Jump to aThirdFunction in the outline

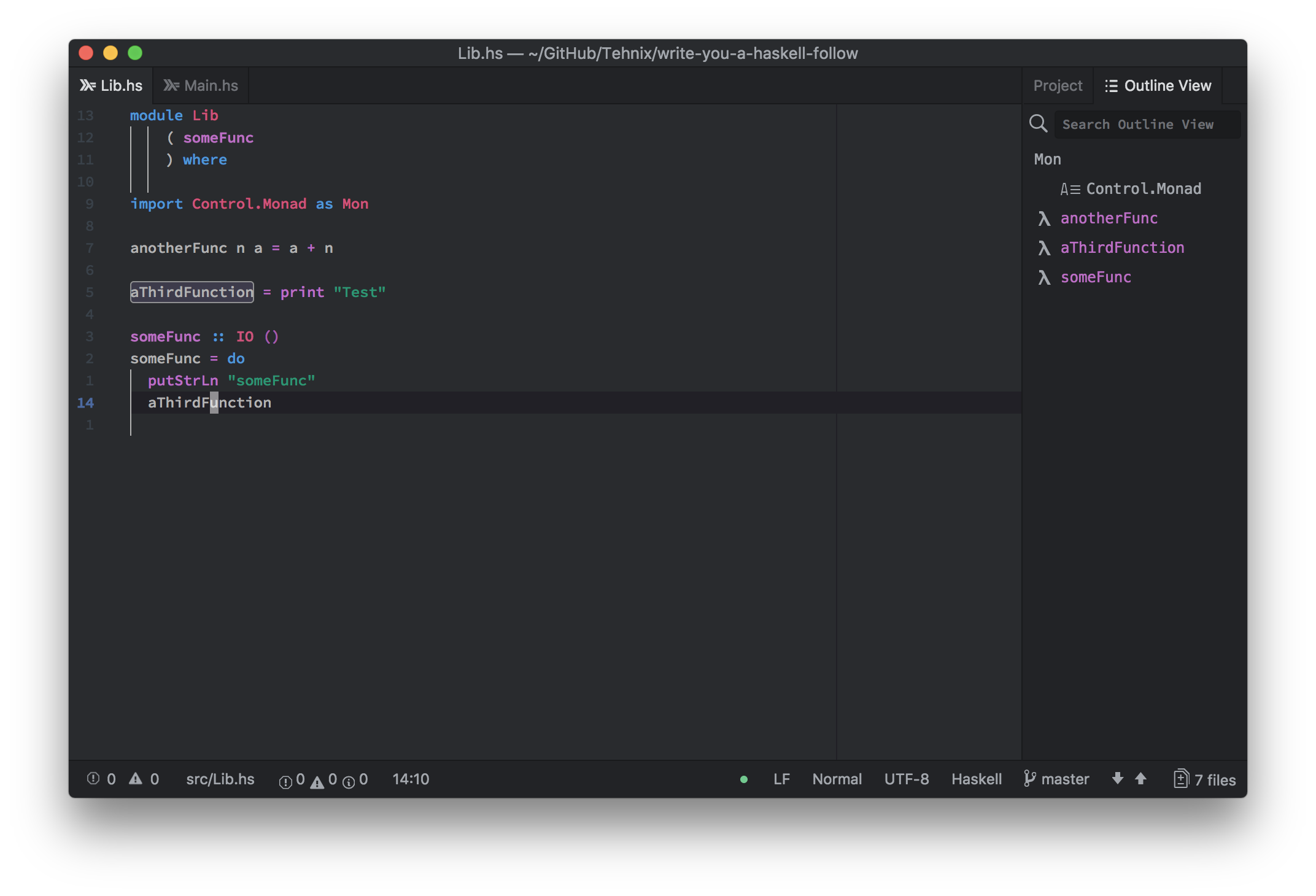[x=1123, y=248]
